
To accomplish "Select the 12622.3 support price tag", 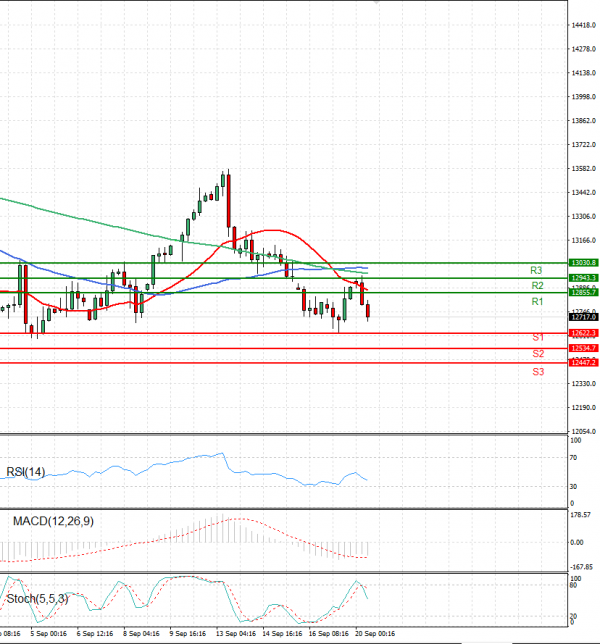I will [x=583, y=333].
